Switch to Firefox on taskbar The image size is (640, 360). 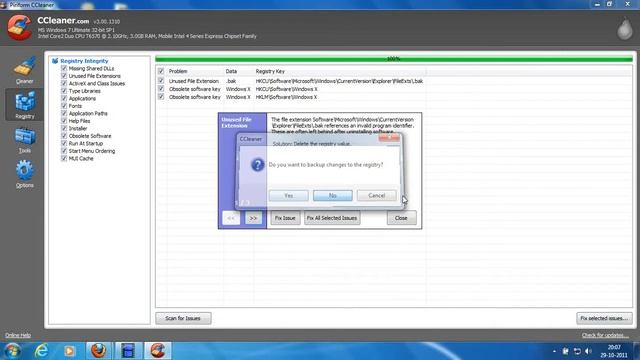pos(99,351)
